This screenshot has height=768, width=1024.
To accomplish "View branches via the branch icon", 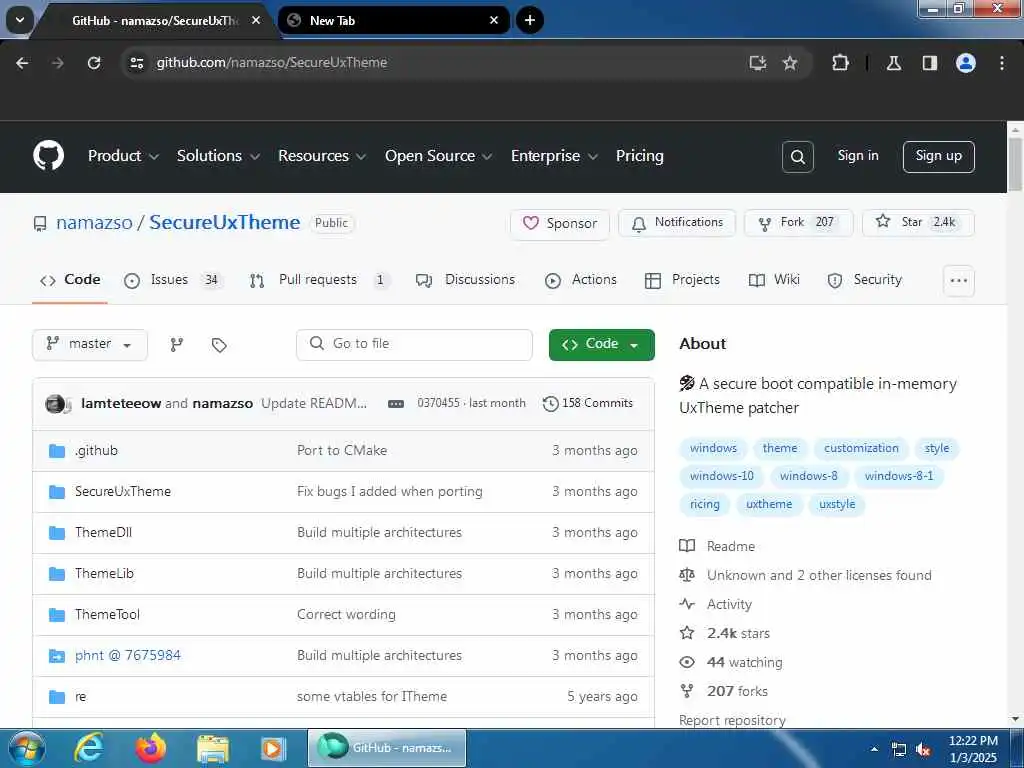I will [x=177, y=345].
